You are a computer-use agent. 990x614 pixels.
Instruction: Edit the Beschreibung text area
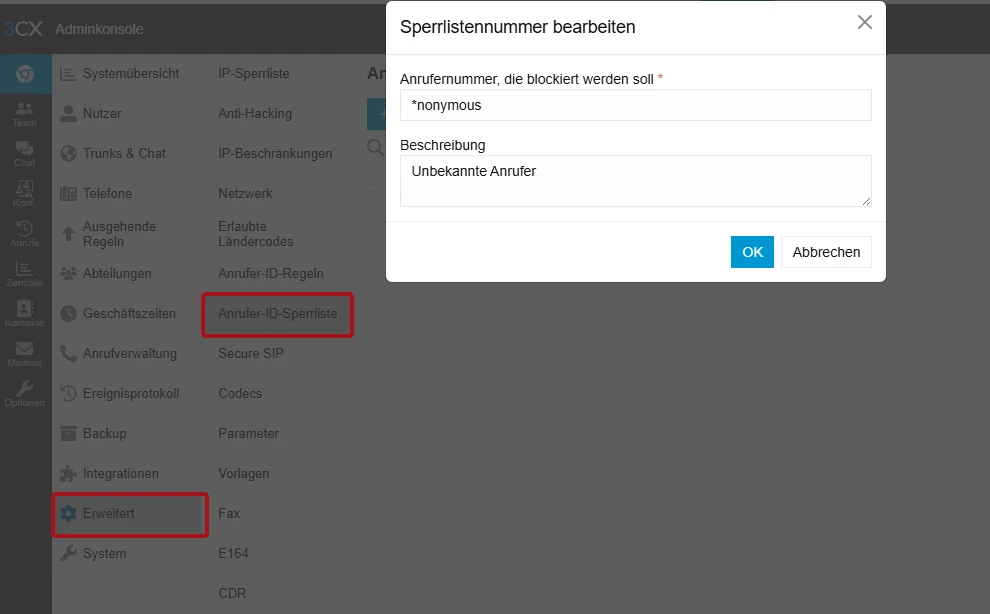[x=635, y=178]
